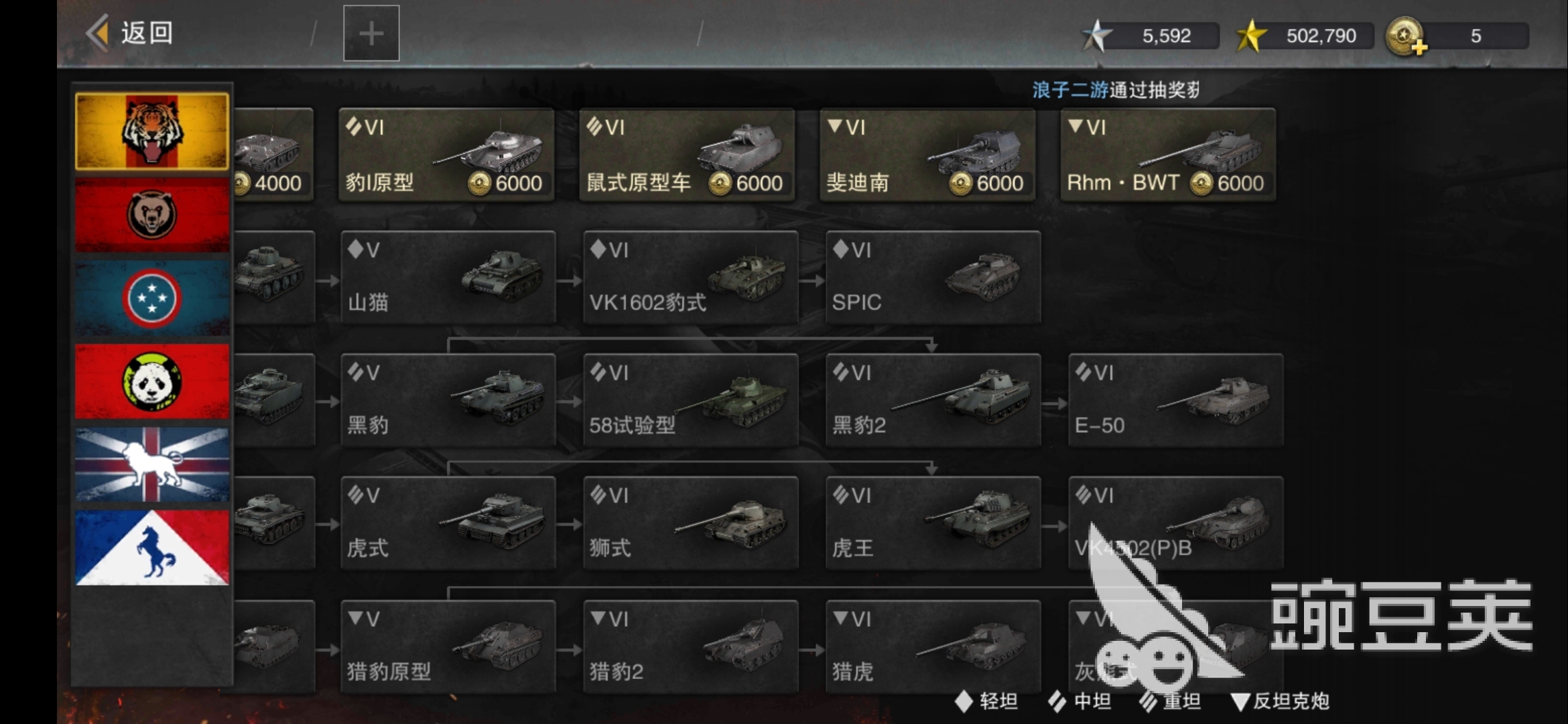
Task: Click the silver star experience icon
Action: click(x=1096, y=36)
